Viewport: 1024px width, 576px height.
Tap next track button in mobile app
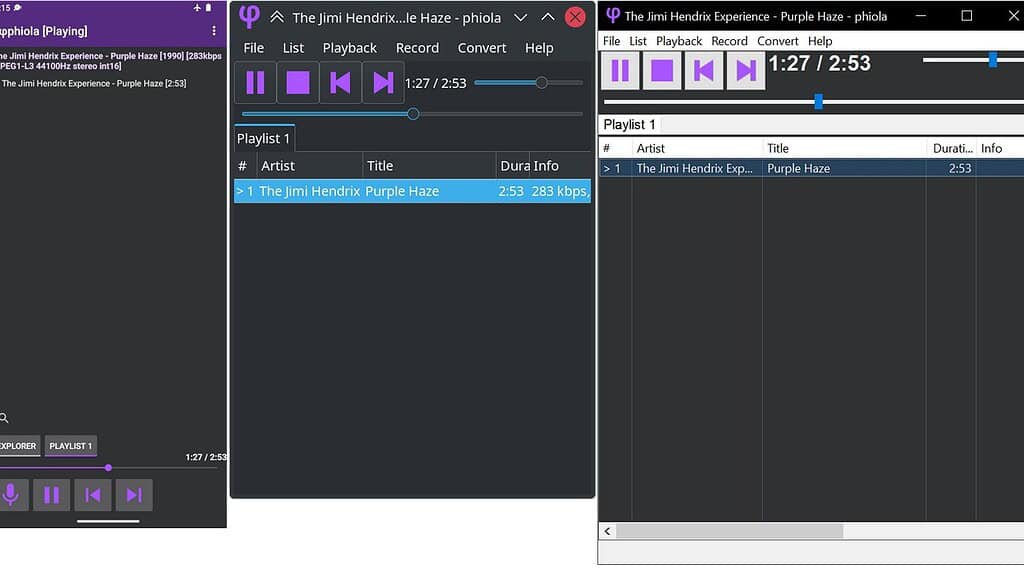click(x=134, y=494)
